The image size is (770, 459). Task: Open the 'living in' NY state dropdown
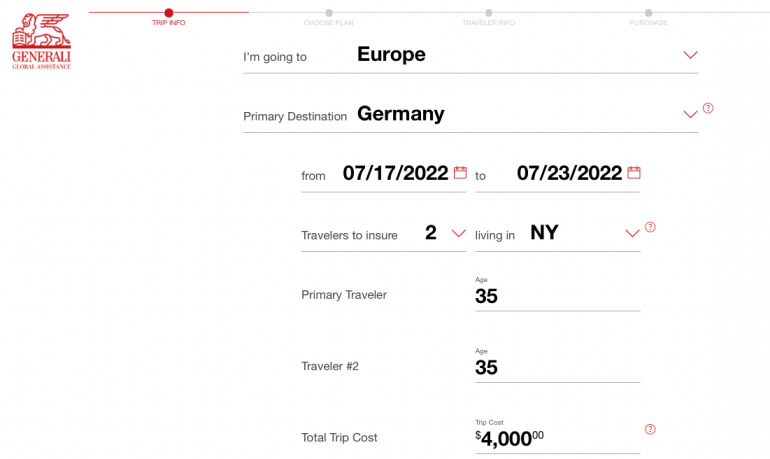(x=632, y=233)
